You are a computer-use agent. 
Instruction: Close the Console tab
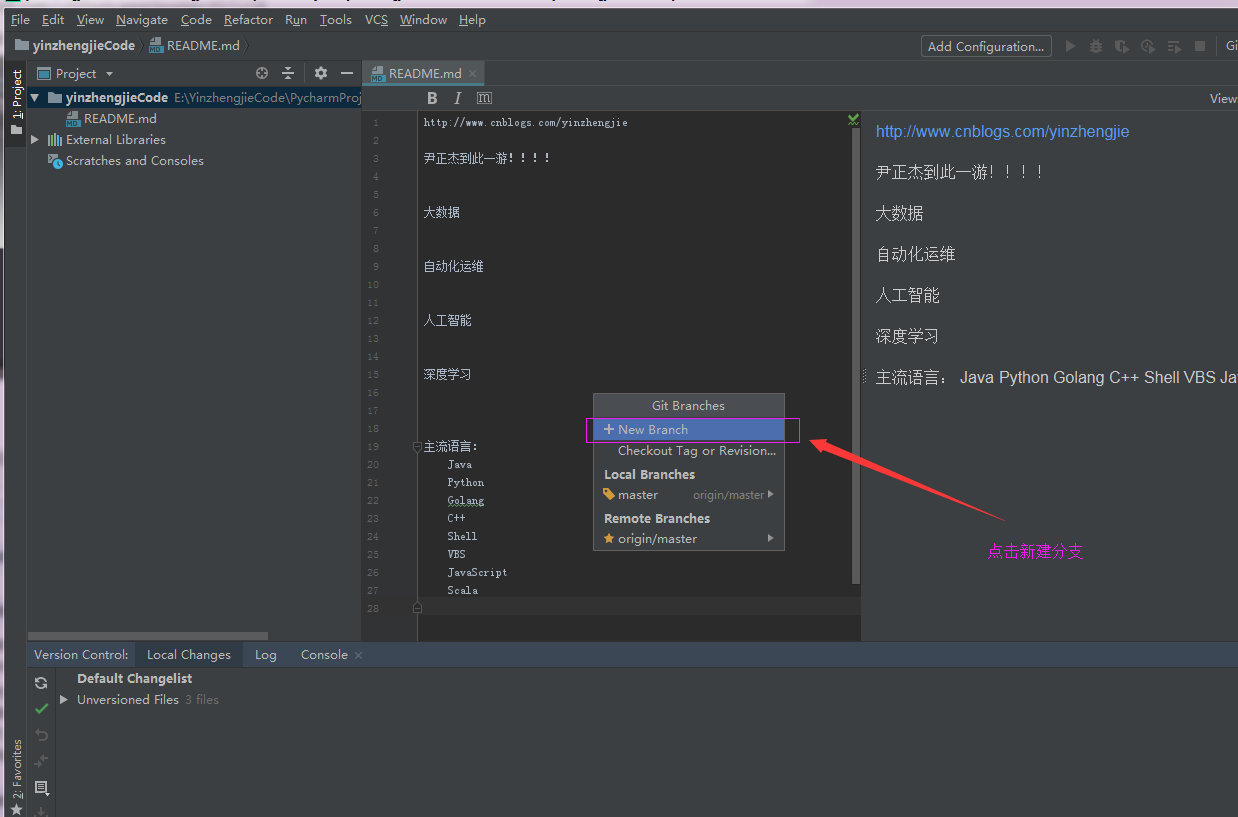pyautogui.click(x=358, y=655)
